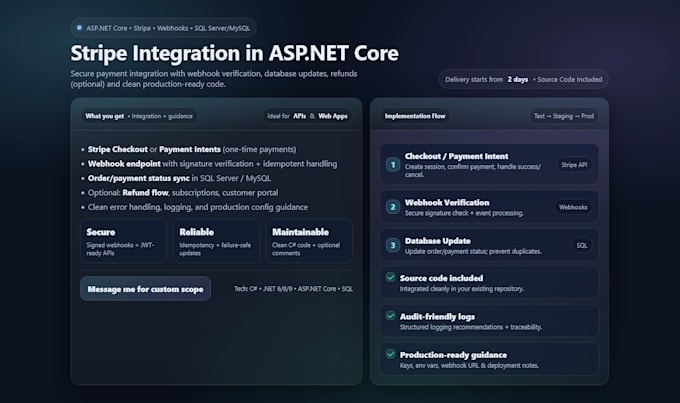The height and width of the screenshot is (403, 680).
Task: Click the Update order/payment status description
Action: 473,251
